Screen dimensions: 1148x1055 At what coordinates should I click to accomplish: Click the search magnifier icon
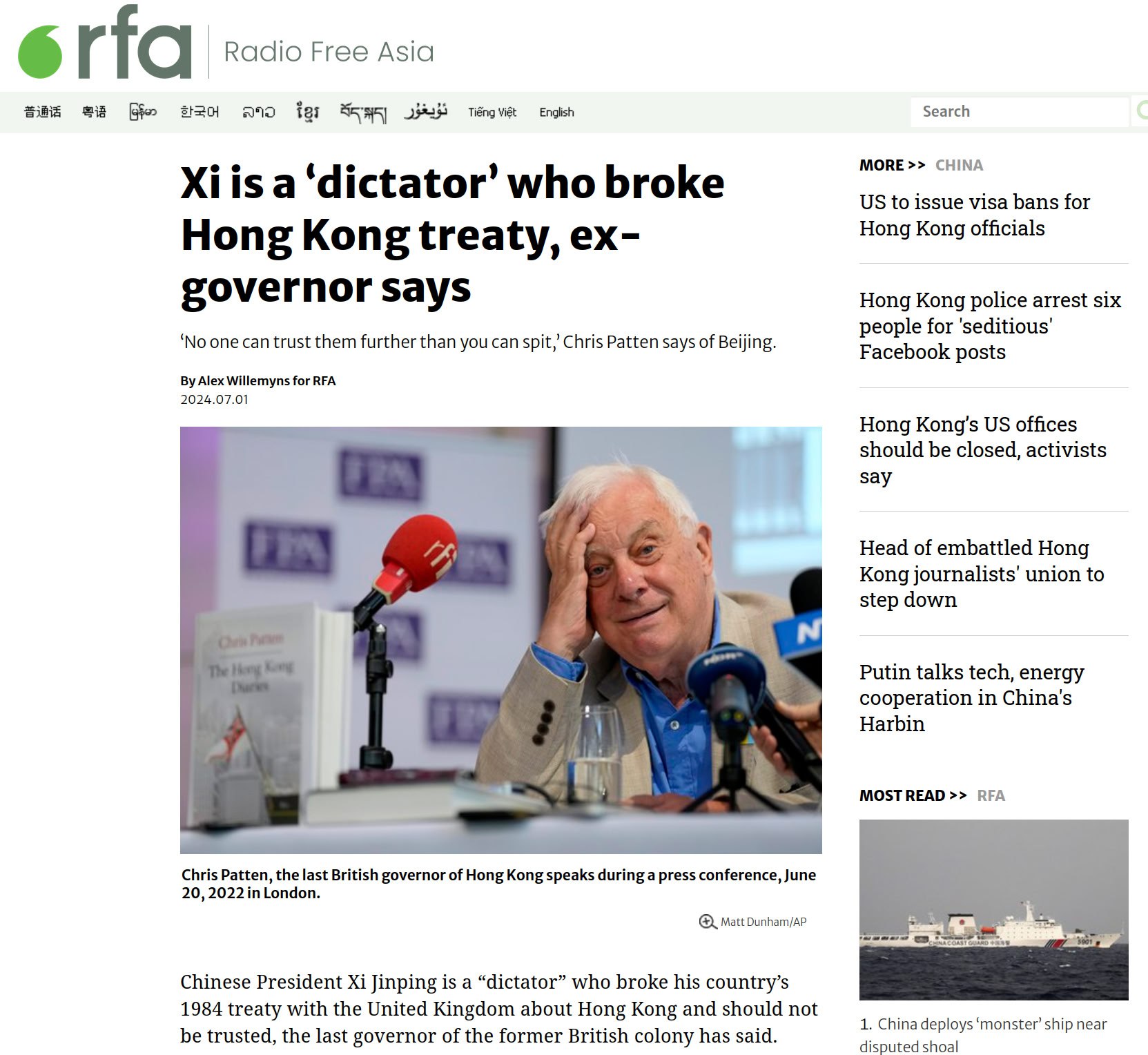coord(1140,111)
